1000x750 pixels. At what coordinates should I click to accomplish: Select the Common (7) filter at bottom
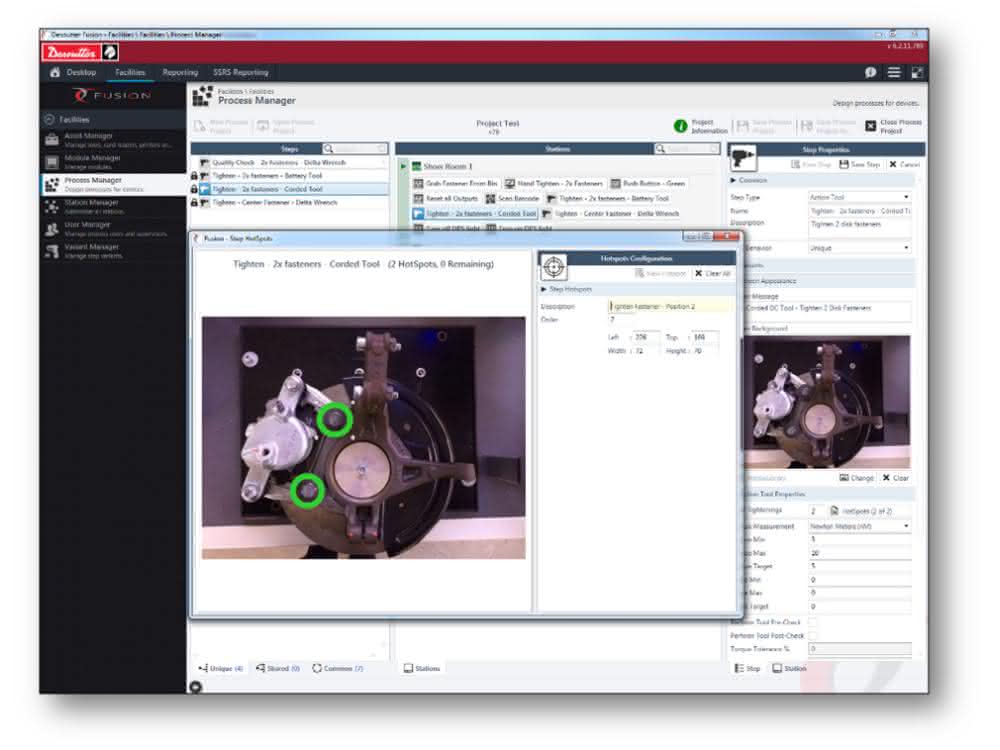[x=338, y=668]
